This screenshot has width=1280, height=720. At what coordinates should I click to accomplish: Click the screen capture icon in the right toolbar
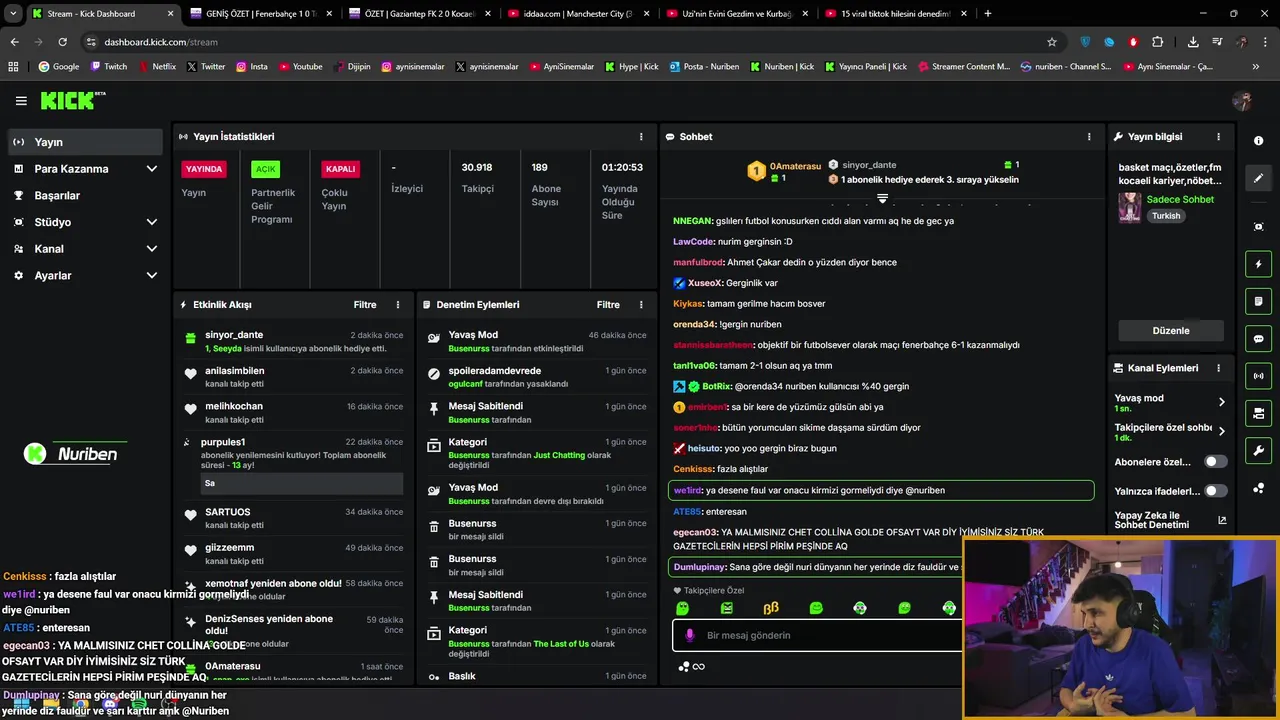1258,227
